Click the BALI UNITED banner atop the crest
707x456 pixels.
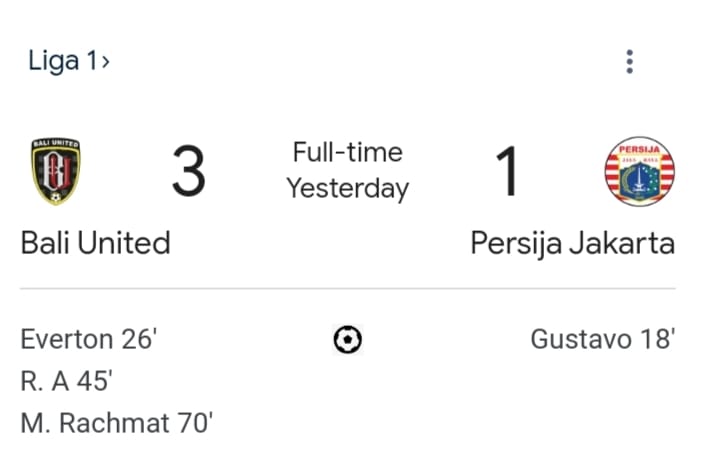coord(56,144)
